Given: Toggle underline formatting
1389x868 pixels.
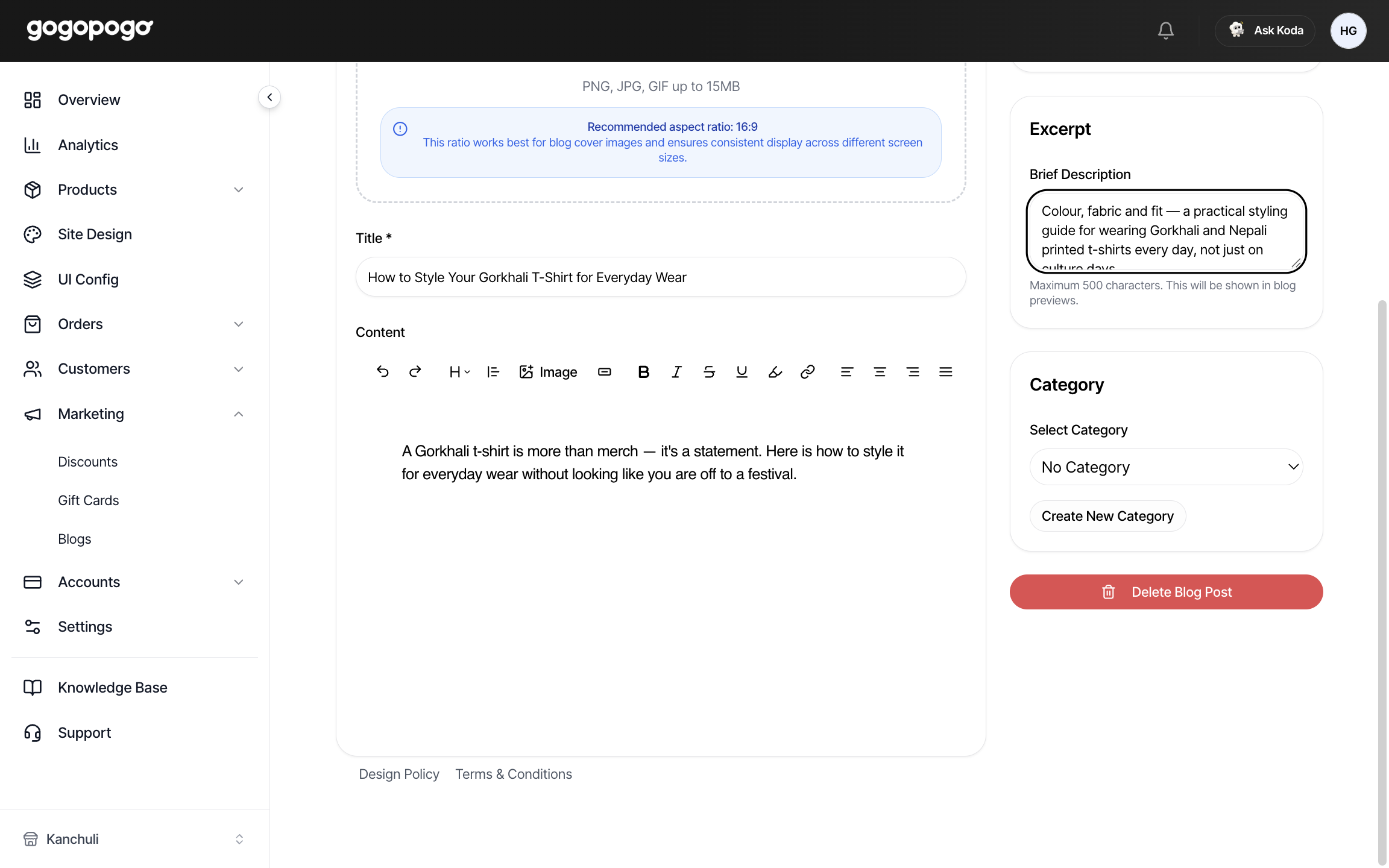Looking at the screenshot, I should click(x=742, y=372).
